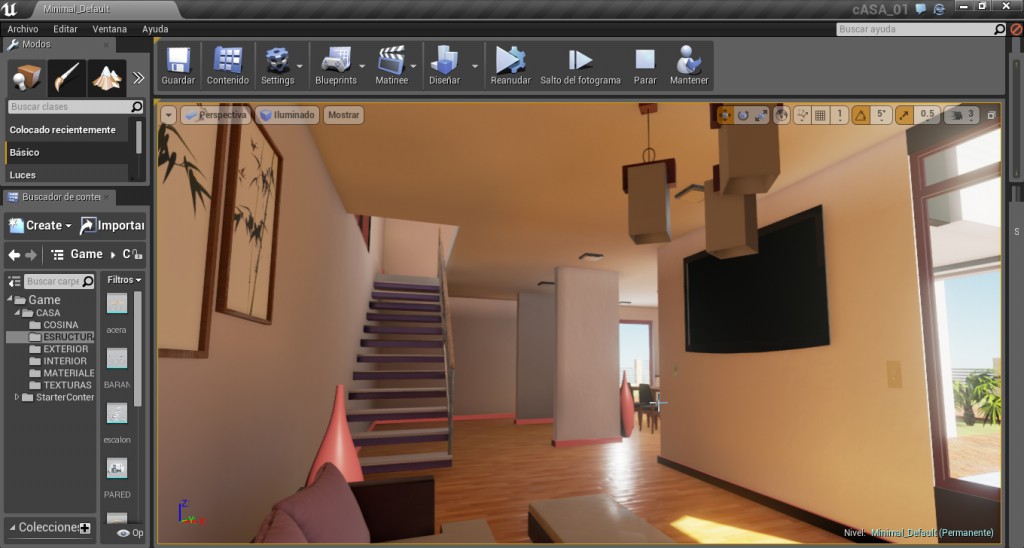Click the Game path breadcrumb
The height and width of the screenshot is (548, 1024).
point(86,255)
